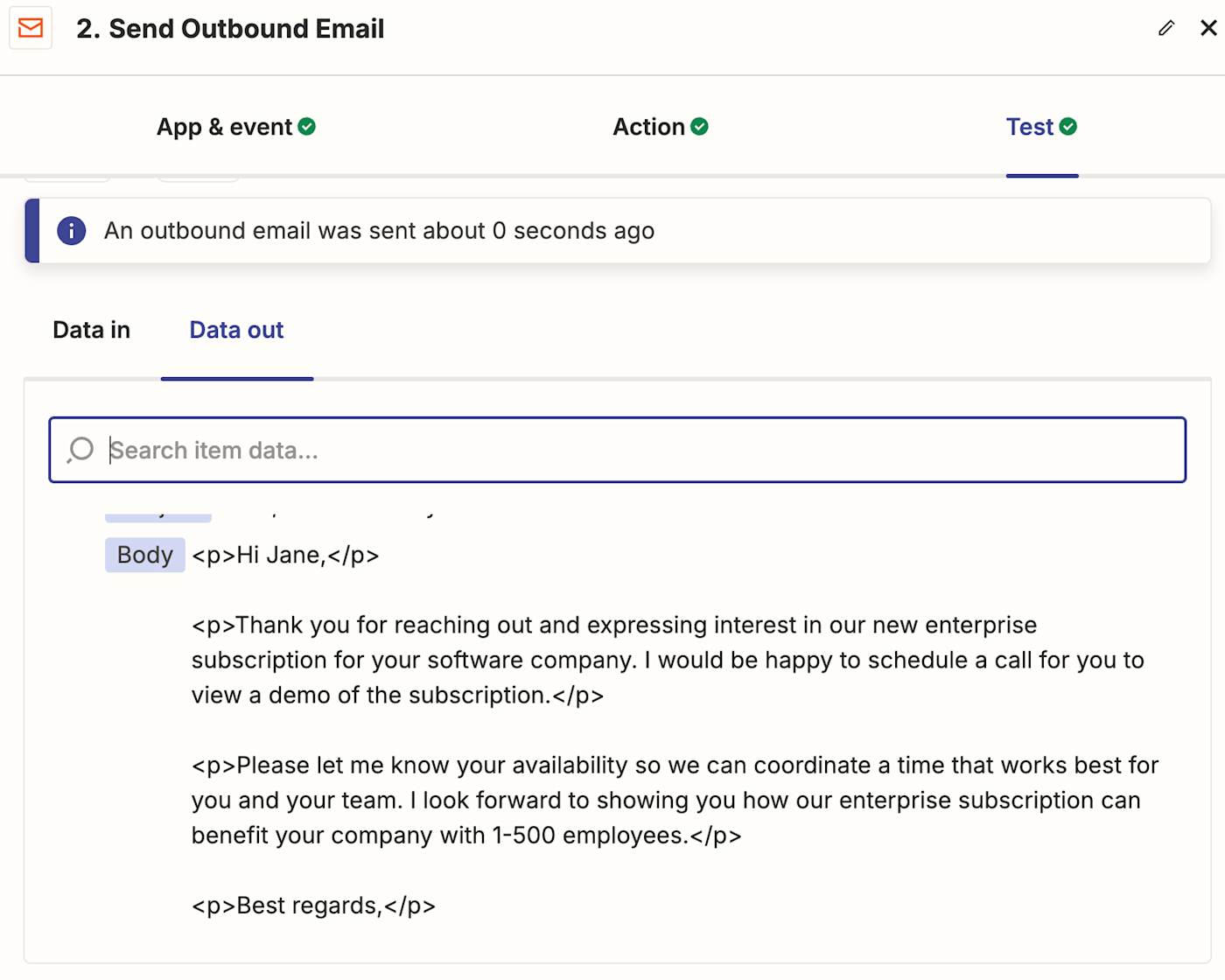Image resolution: width=1225 pixels, height=980 pixels.
Task: Select the Test tab
Action: 1030,127
